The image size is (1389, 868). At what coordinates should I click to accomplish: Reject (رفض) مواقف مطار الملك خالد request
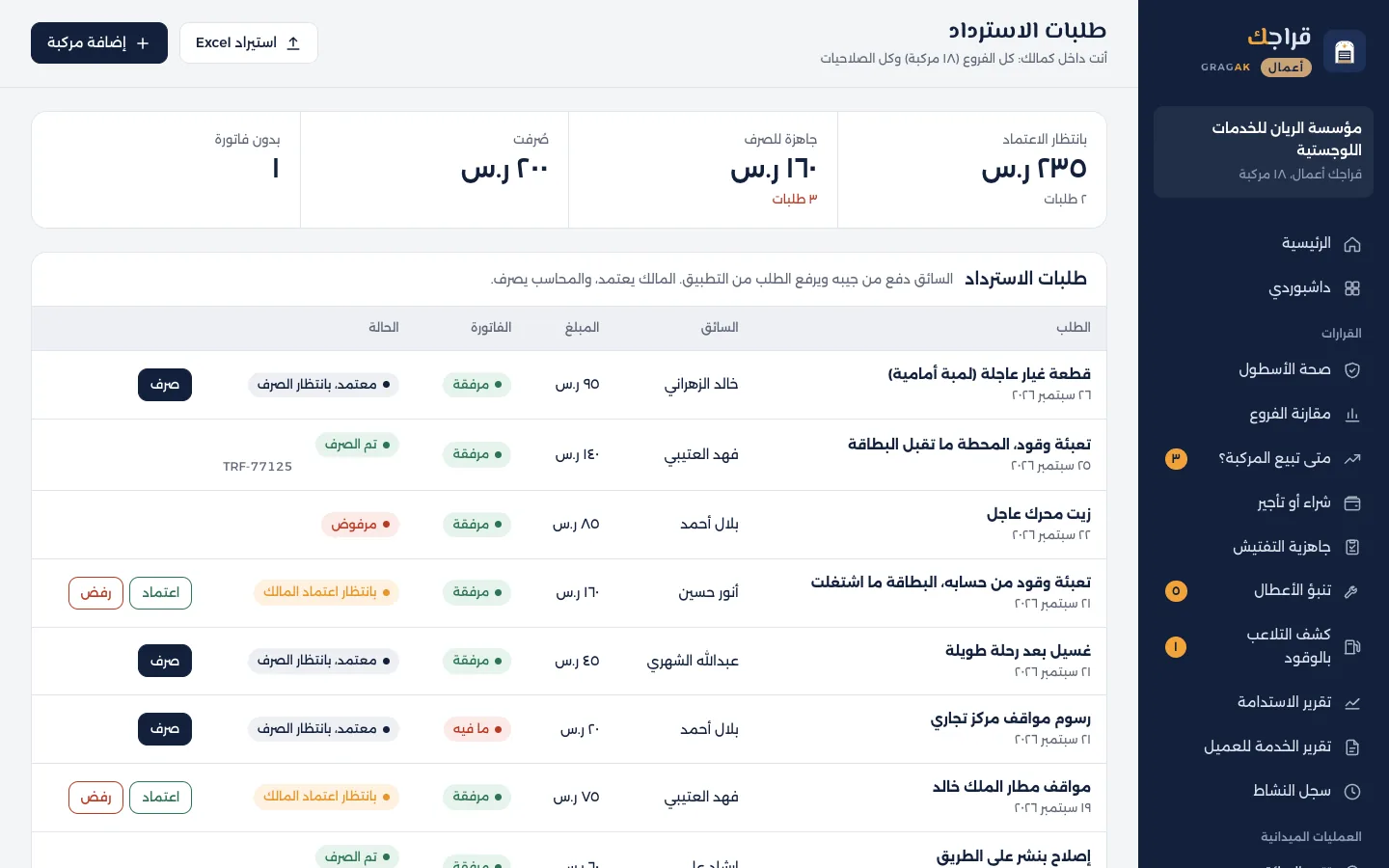(x=95, y=798)
